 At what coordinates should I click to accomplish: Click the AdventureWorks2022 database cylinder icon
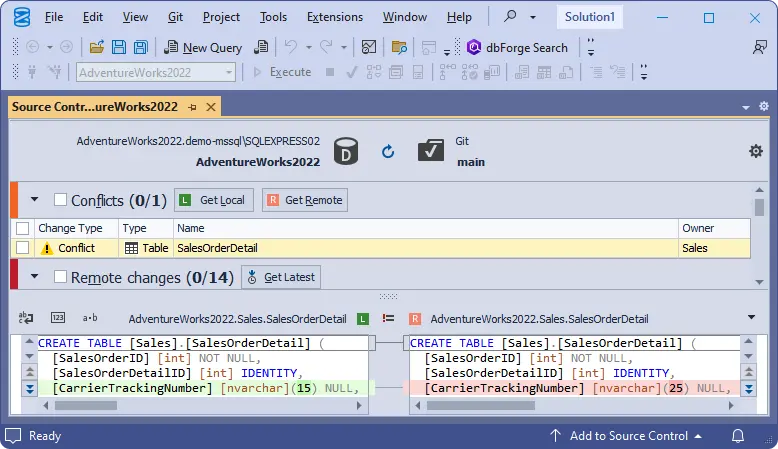(346, 151)
